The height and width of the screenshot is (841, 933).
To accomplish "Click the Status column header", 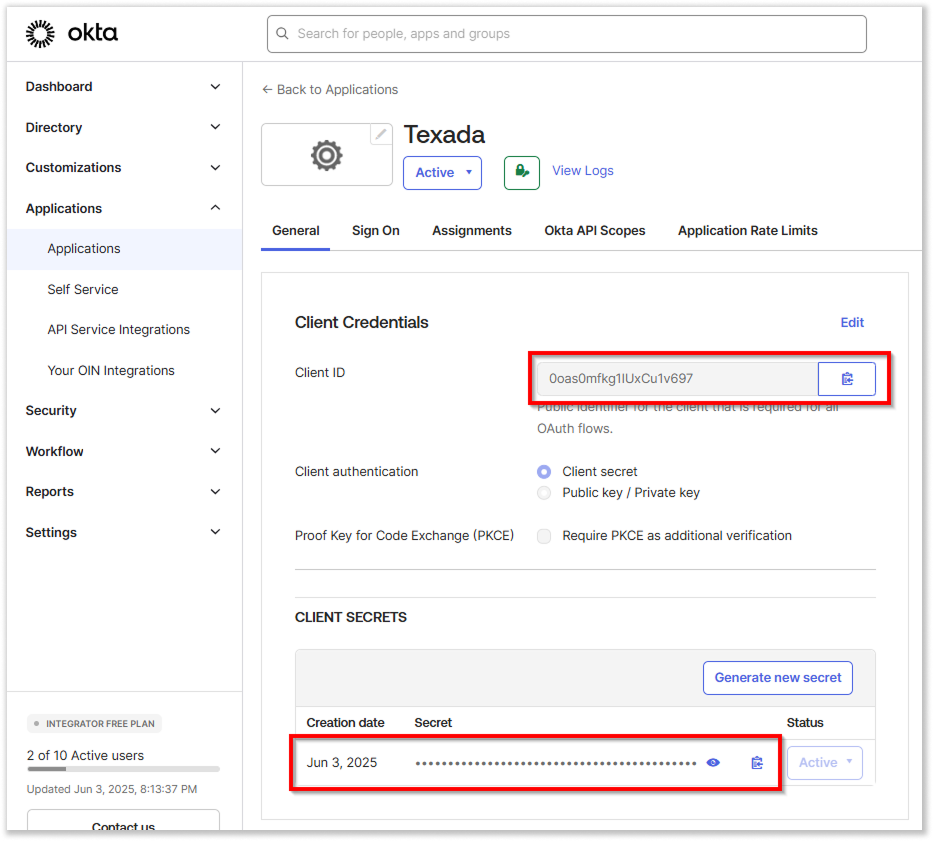I will click(804, 723).
